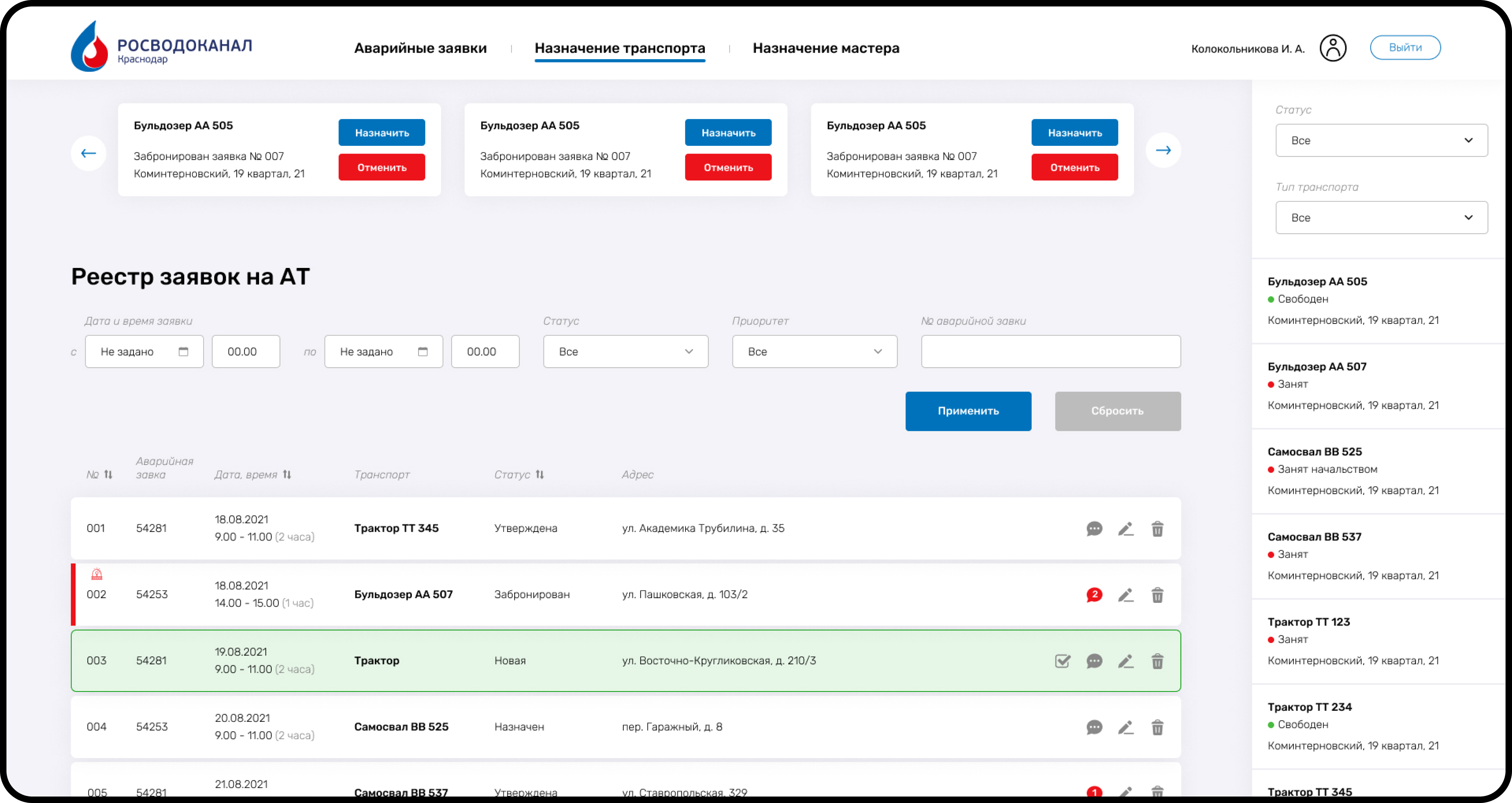Image resolution: width=1512 pixels, height=803 pixels.
Task: Open comments for request 001
Action: tap(1094, 529)
